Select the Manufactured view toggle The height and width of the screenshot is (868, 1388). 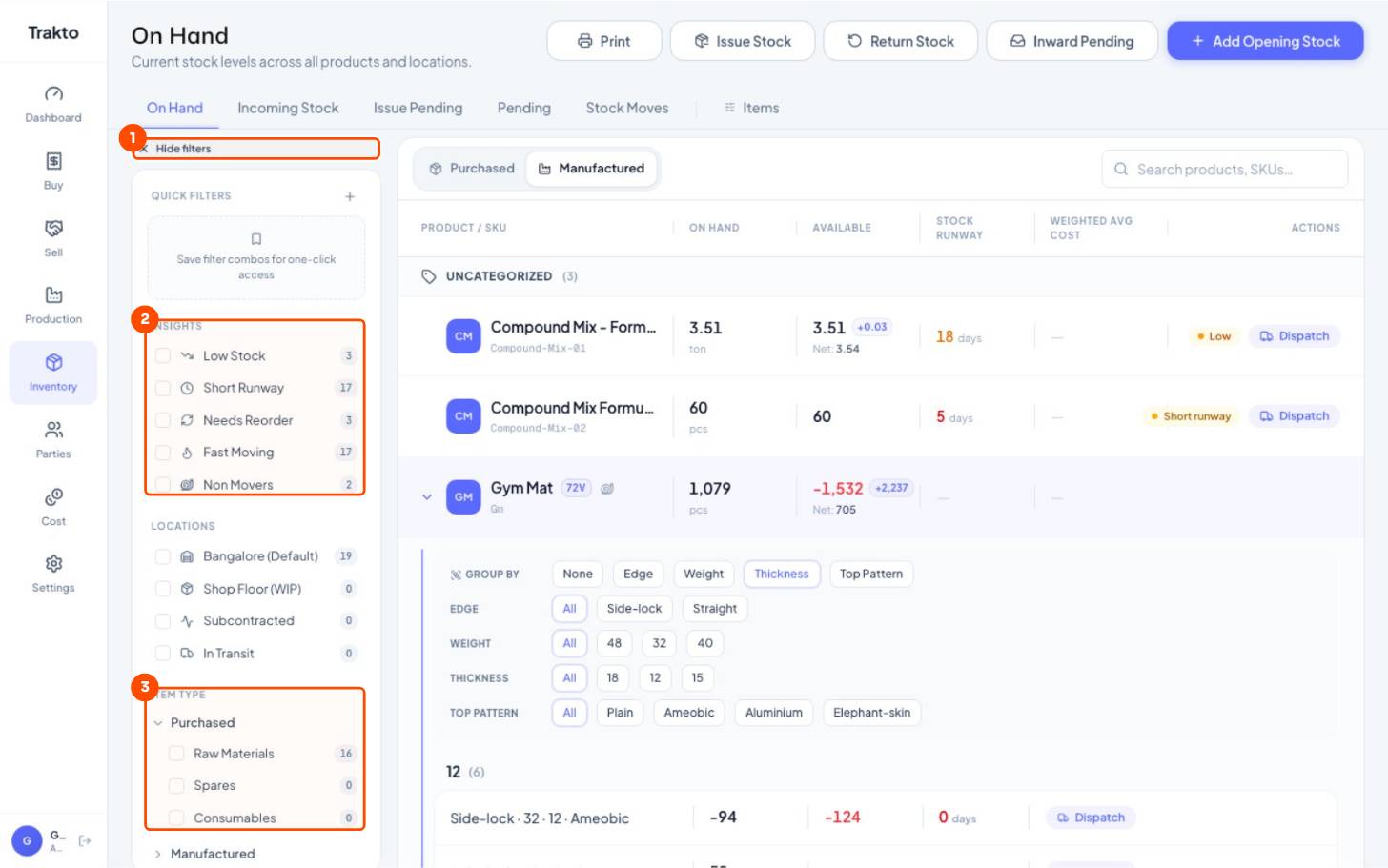(592, 169)
